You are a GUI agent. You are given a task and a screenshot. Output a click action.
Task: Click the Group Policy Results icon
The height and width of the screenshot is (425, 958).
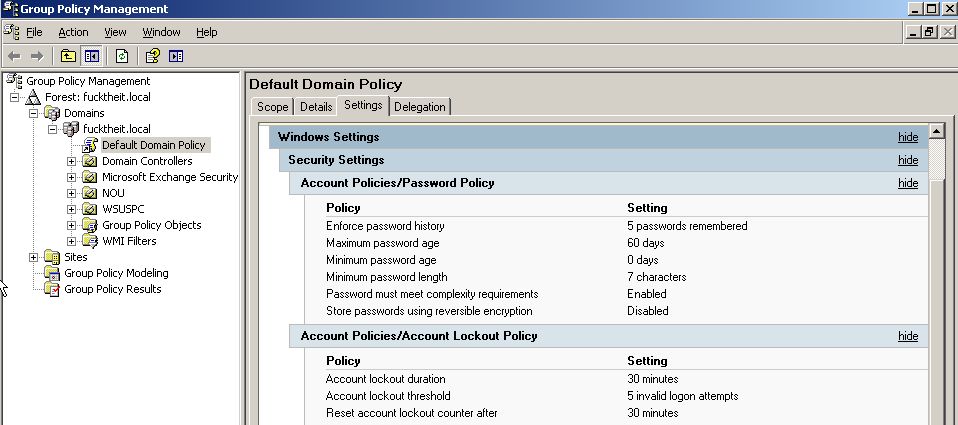pyautogui.click(x=52, y=289)
